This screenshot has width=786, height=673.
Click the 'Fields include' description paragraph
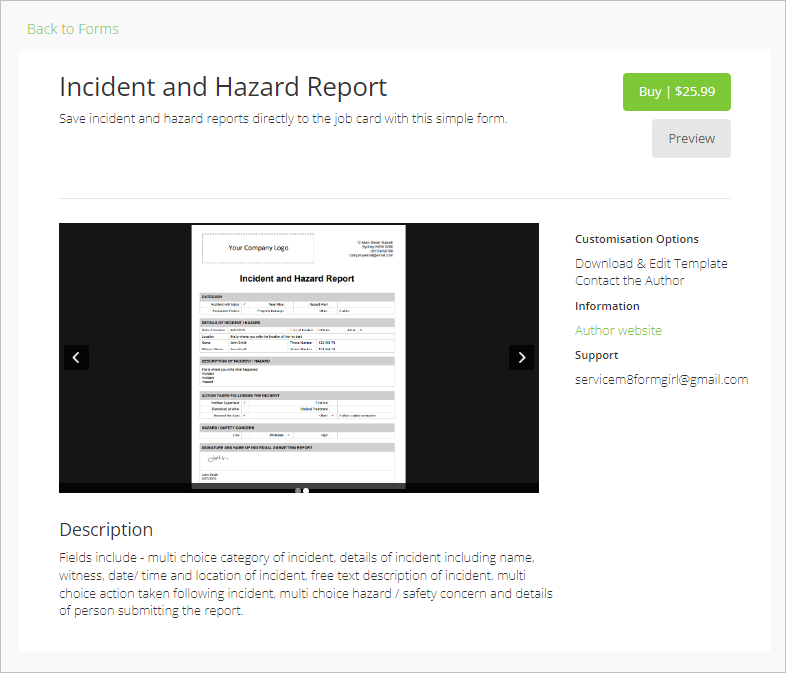306,584
